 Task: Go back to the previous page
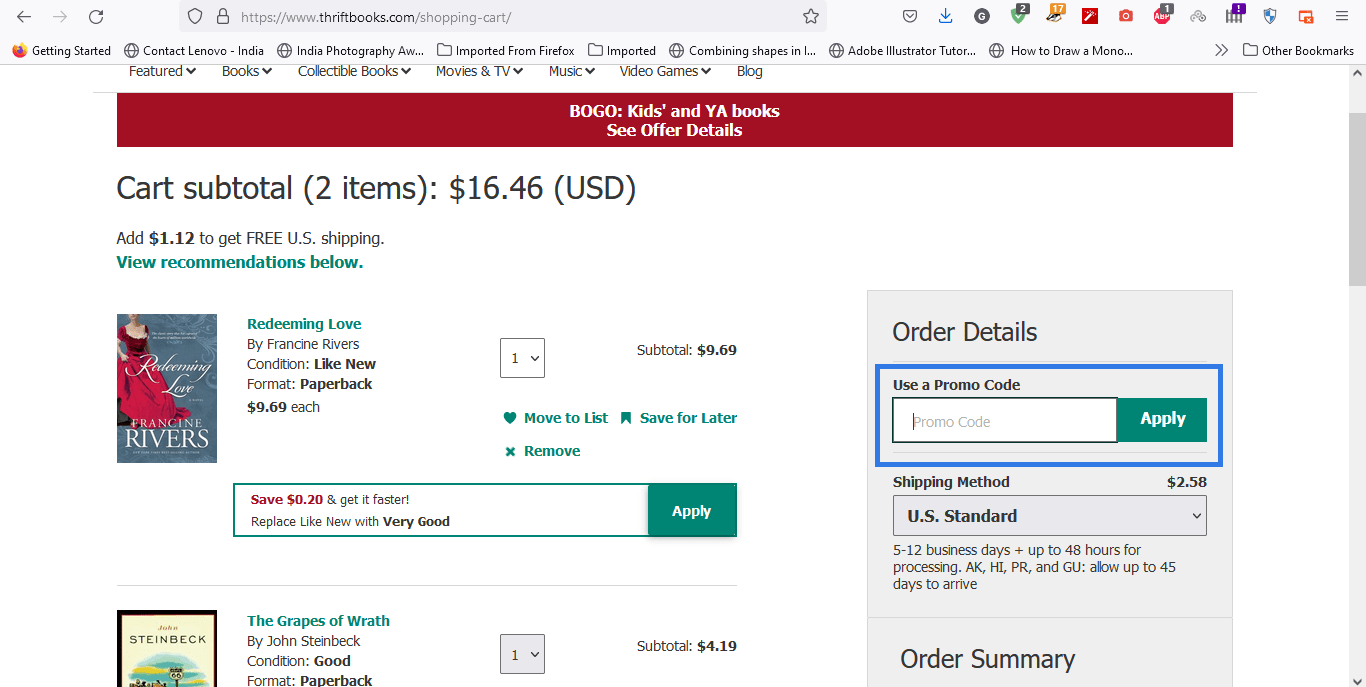point(24,17)
